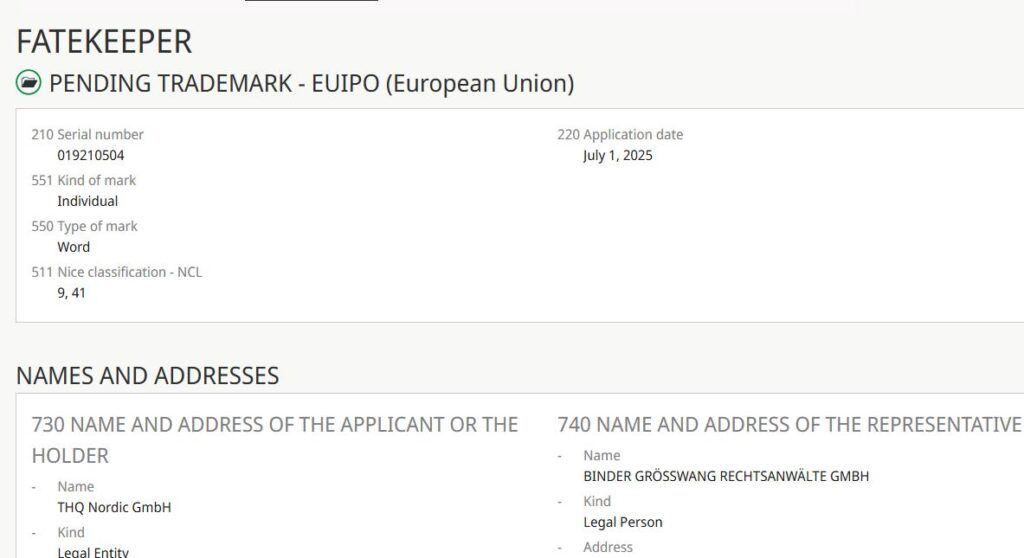Screen dimensions: 1024x558
Task: Click the representative Address label
Action: click(608, 547)
